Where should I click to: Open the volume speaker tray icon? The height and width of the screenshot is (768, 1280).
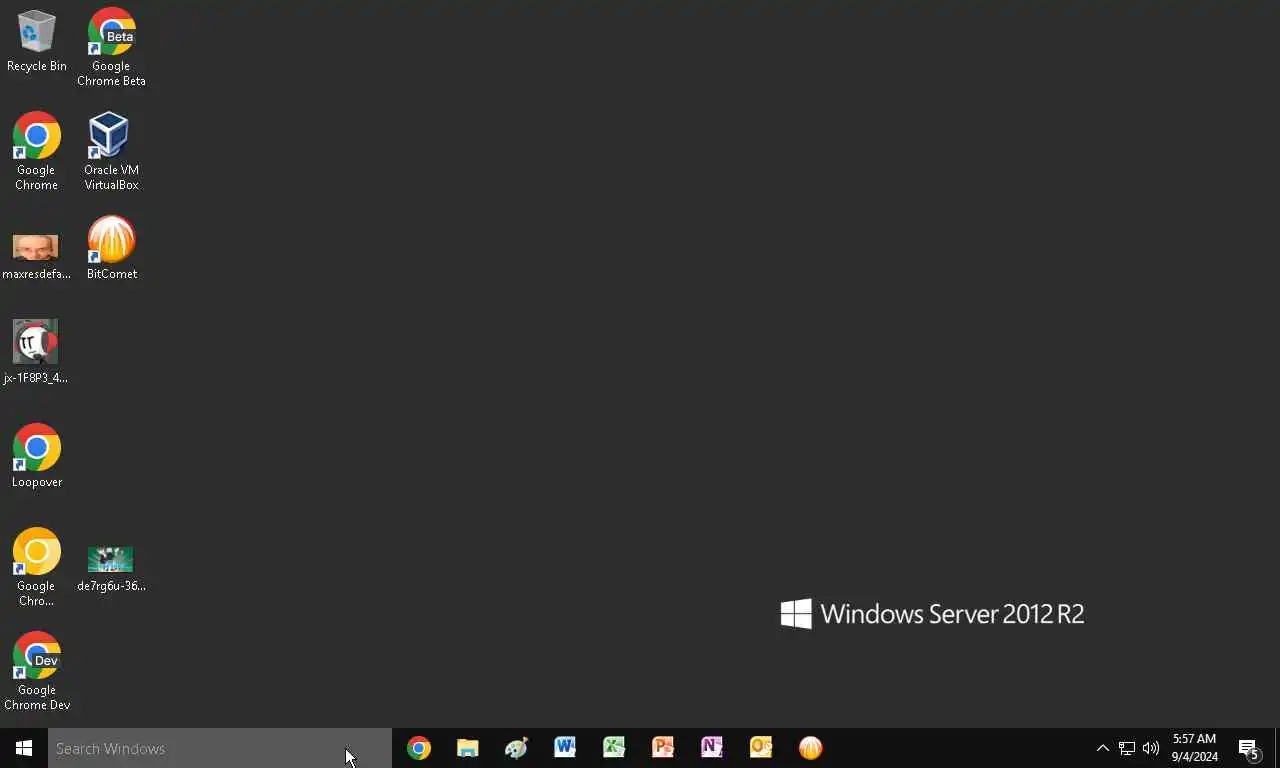pos(1151,748)
